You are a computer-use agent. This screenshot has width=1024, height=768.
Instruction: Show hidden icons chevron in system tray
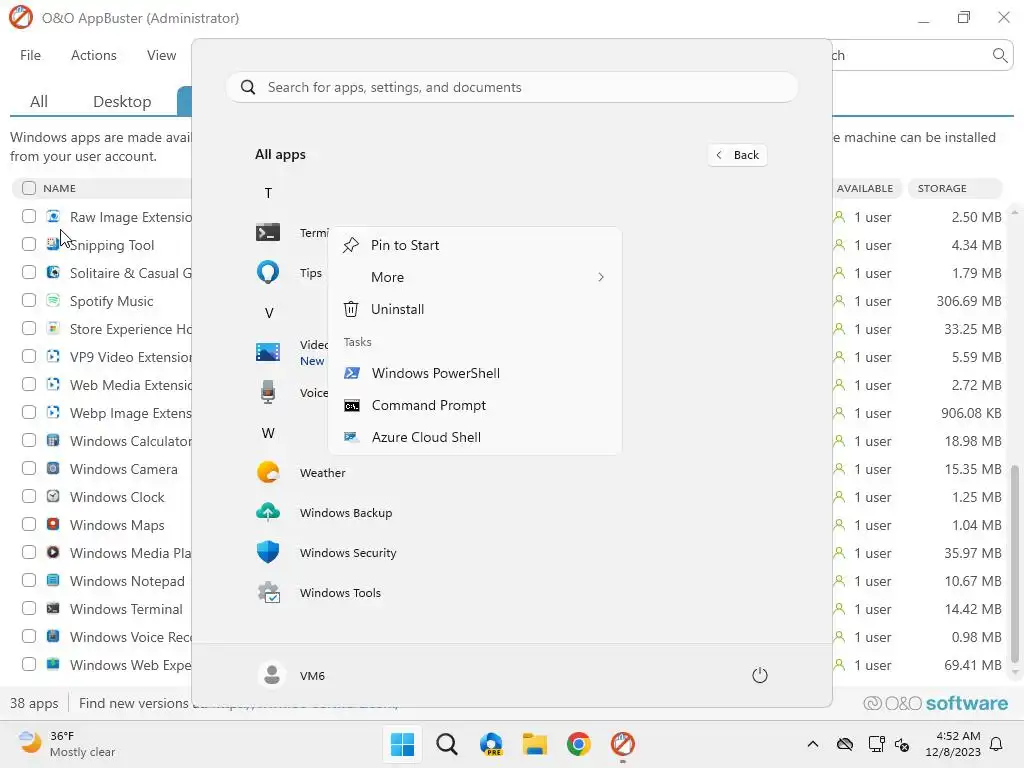pyautogui.click(x=812, y=744)
